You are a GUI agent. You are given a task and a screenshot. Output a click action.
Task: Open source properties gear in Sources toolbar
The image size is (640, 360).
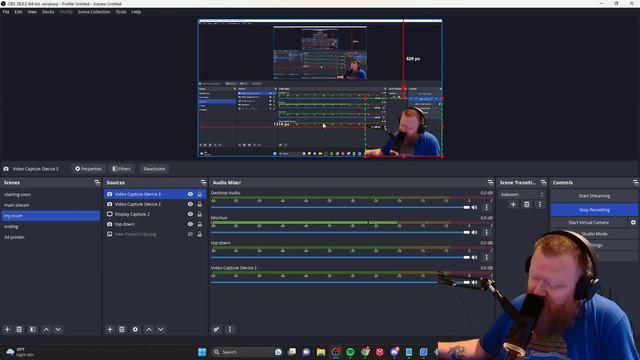[135, 329]
